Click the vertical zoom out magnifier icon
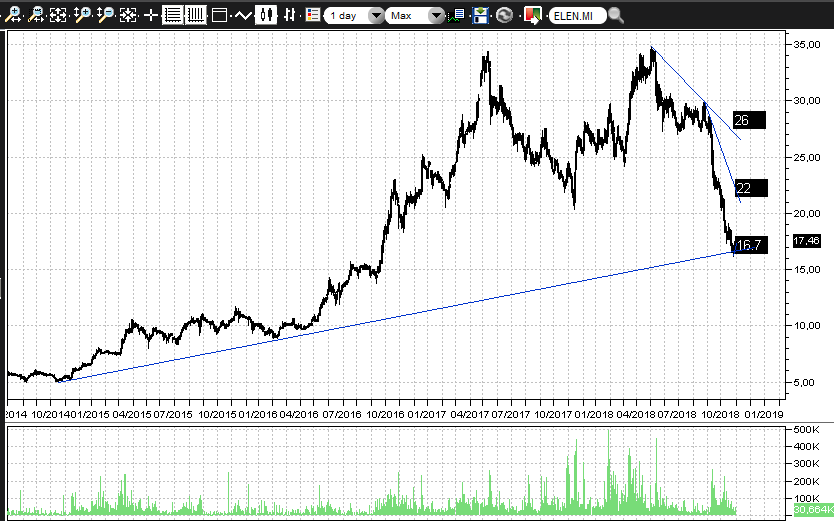This screenshot has height=521, width=834. pos(105,14)
